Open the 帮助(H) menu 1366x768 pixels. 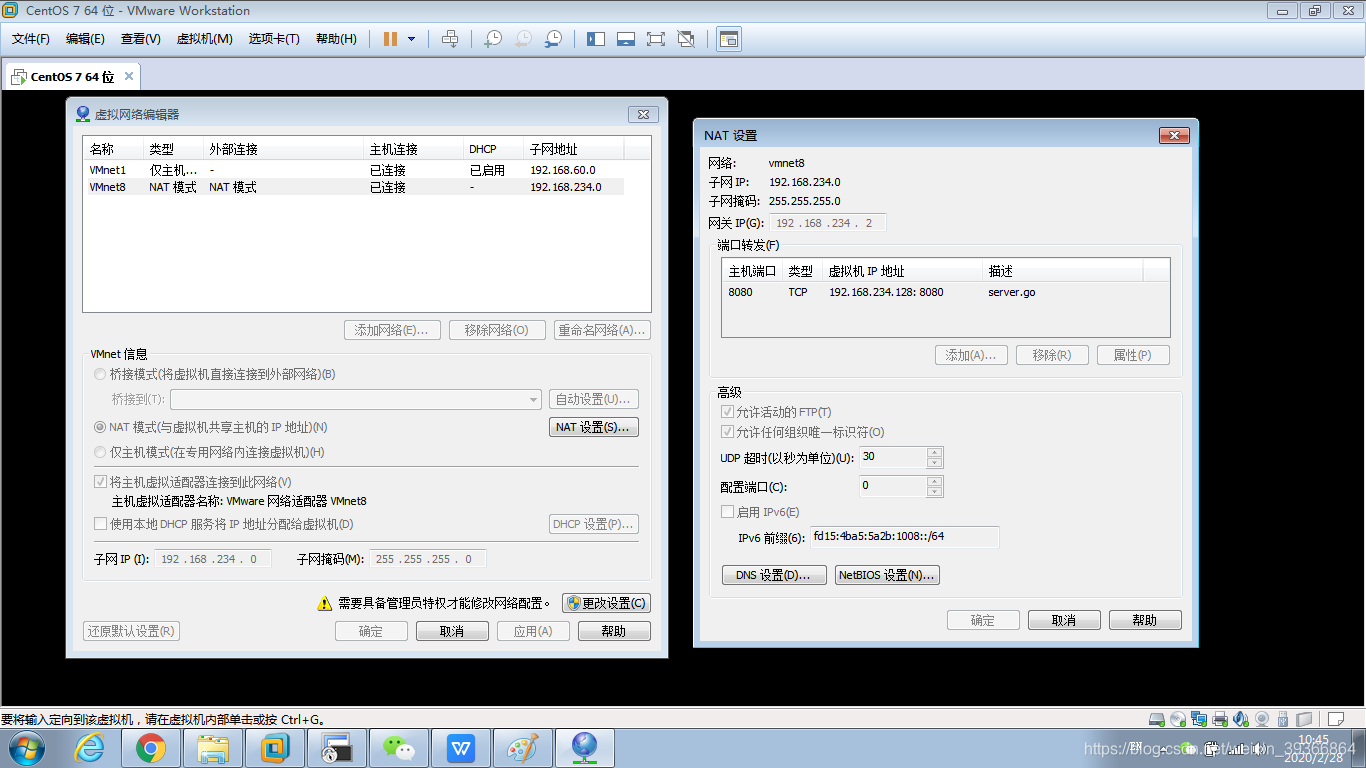point(336,39)
